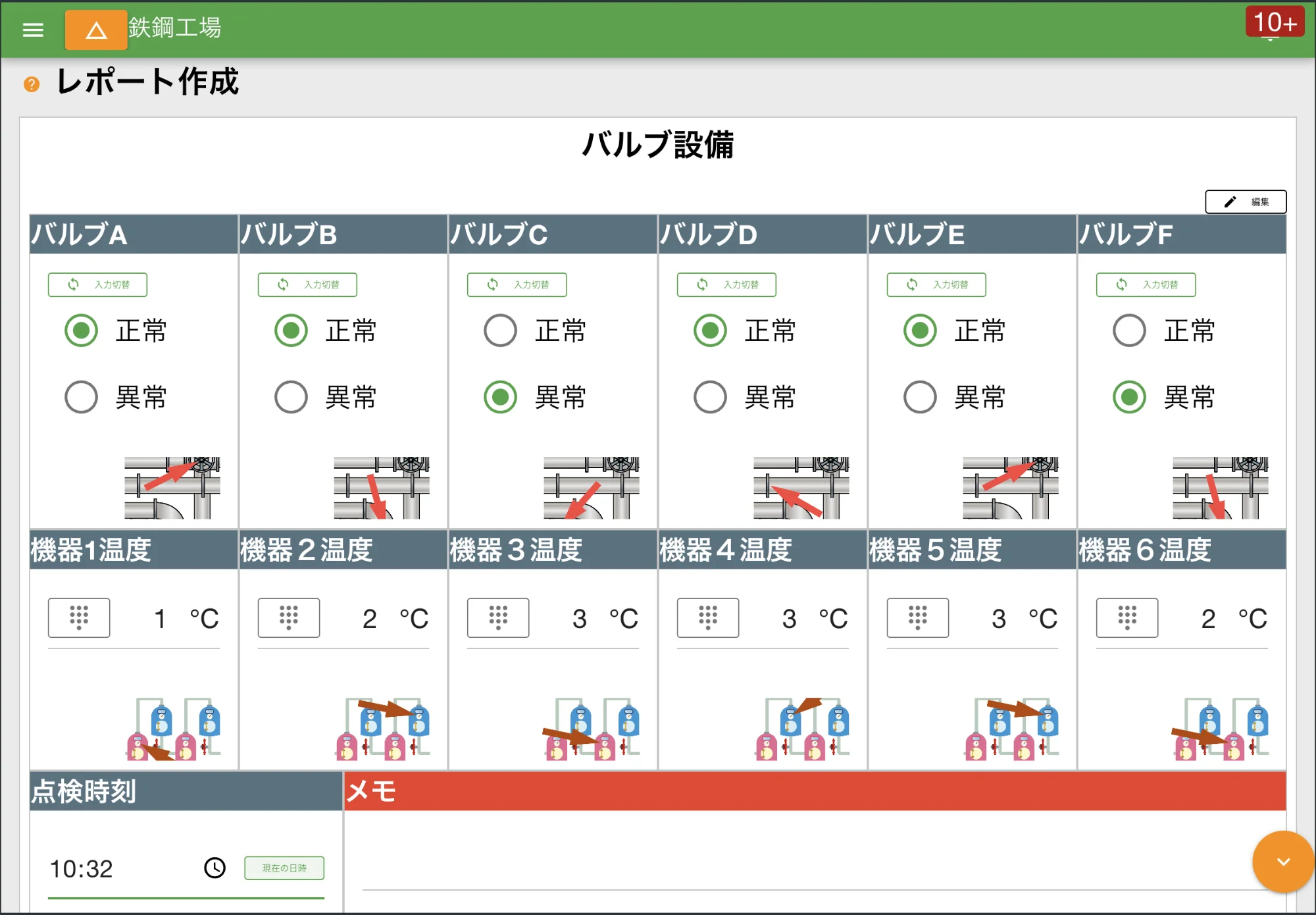Click the clock icon beside 点検時刻
Viewport: 1316px width, 915px height.
pos(214,868)
